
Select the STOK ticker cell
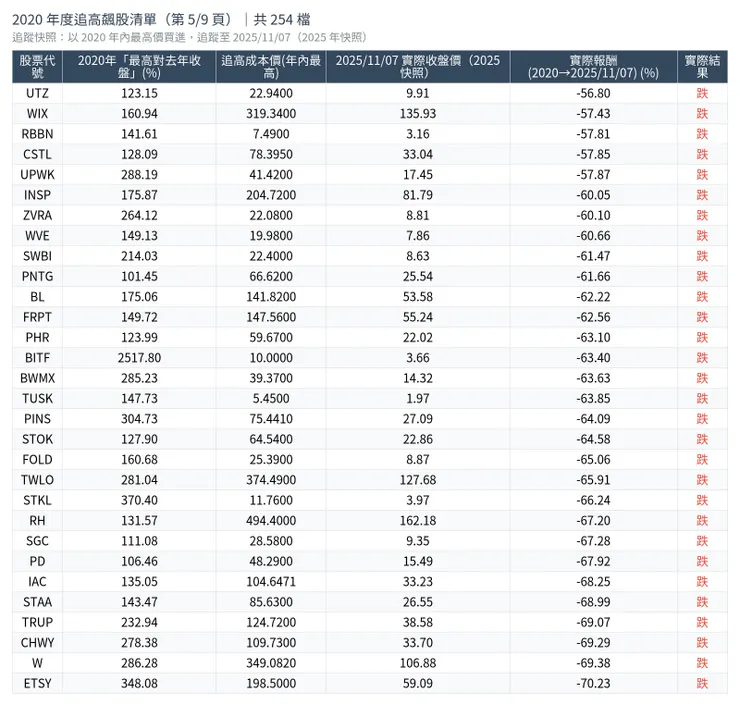point(37,439)
